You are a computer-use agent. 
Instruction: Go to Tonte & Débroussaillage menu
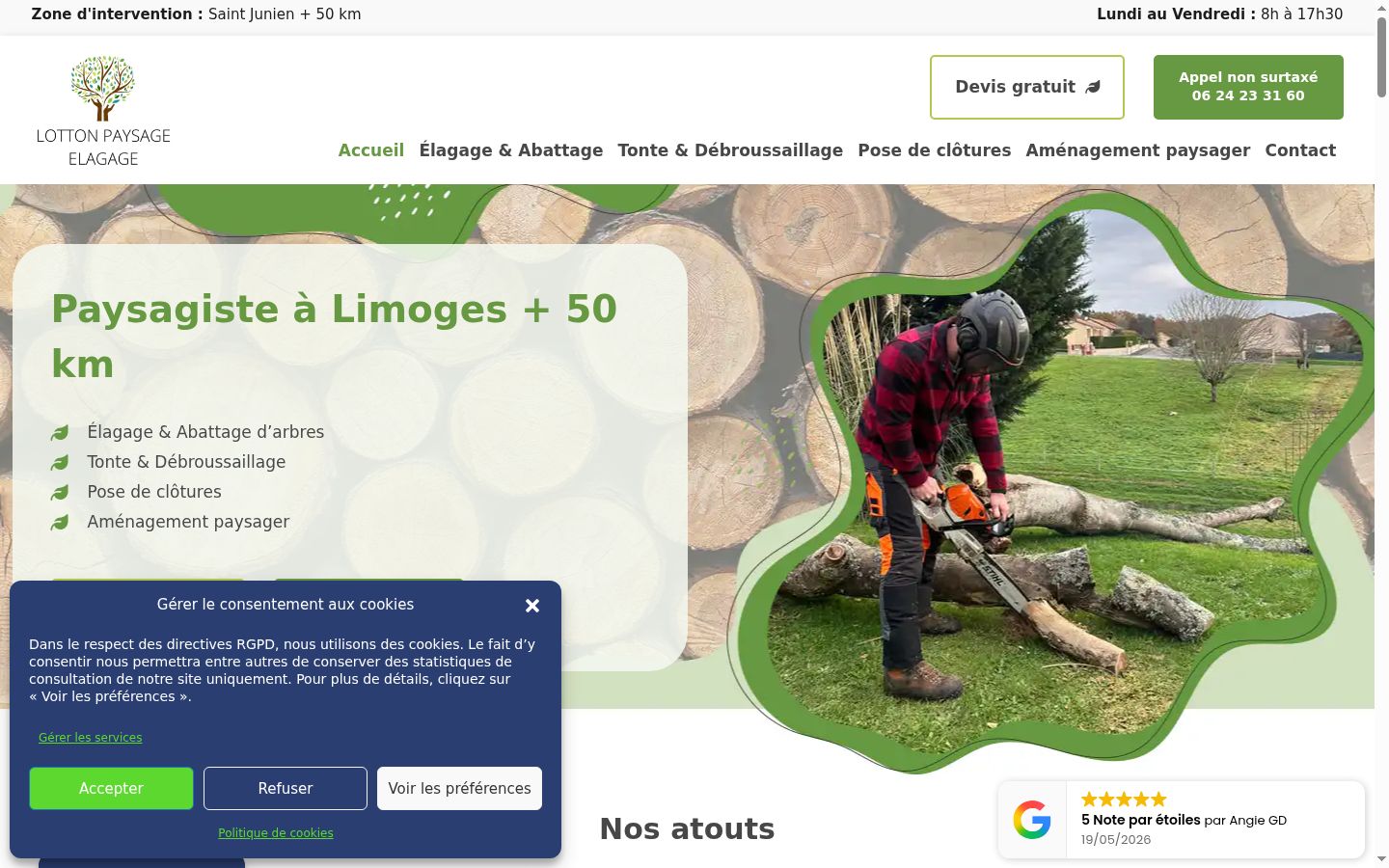pos(730,150)
